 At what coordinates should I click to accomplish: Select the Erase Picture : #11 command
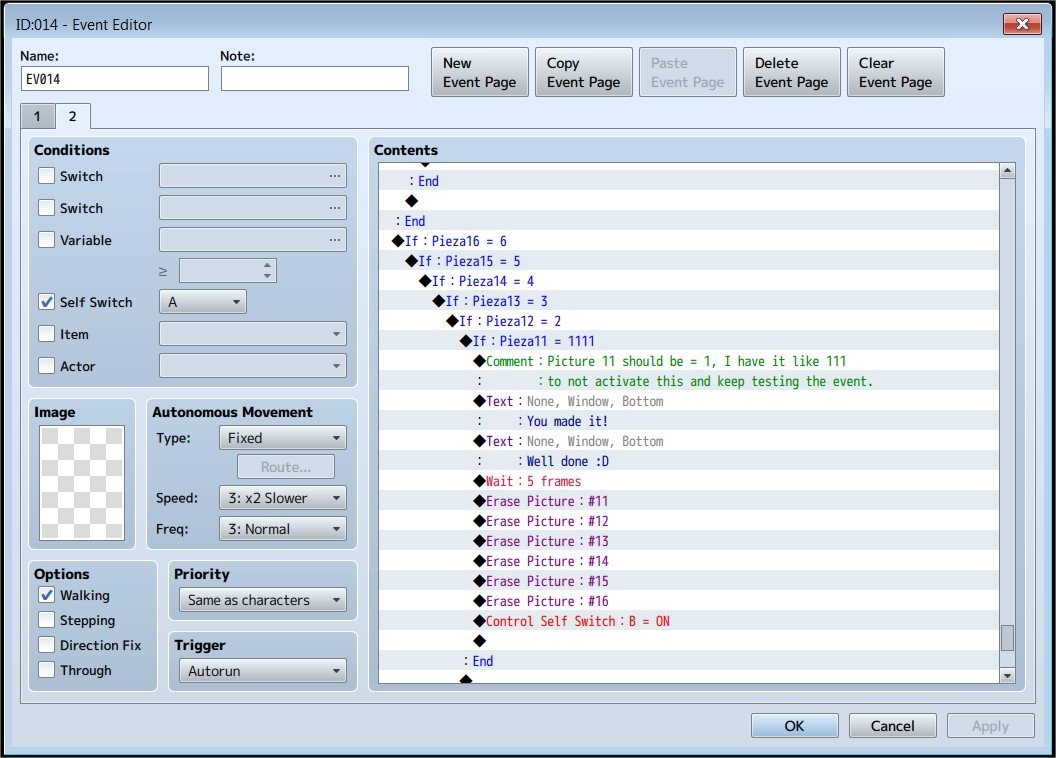click(688, 501)
